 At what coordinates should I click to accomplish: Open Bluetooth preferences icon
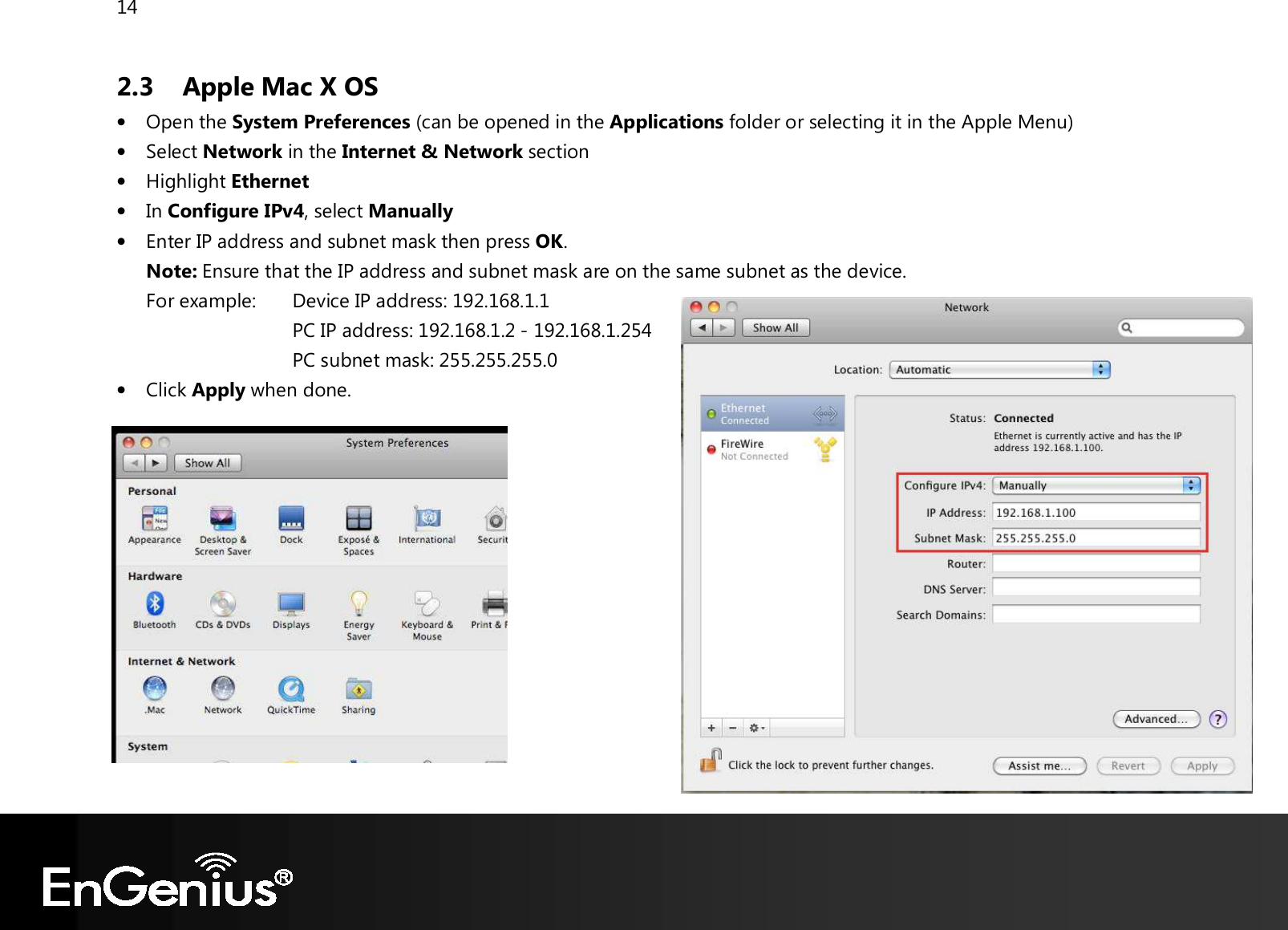pyautogui.click(x=155, y=611)
